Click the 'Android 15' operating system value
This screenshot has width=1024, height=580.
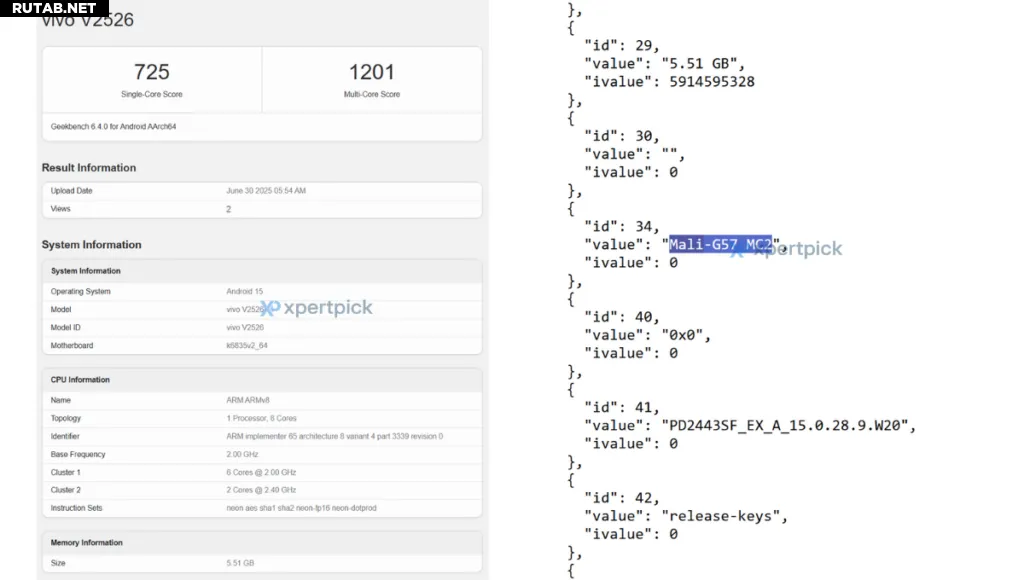[x=244, y=291]
